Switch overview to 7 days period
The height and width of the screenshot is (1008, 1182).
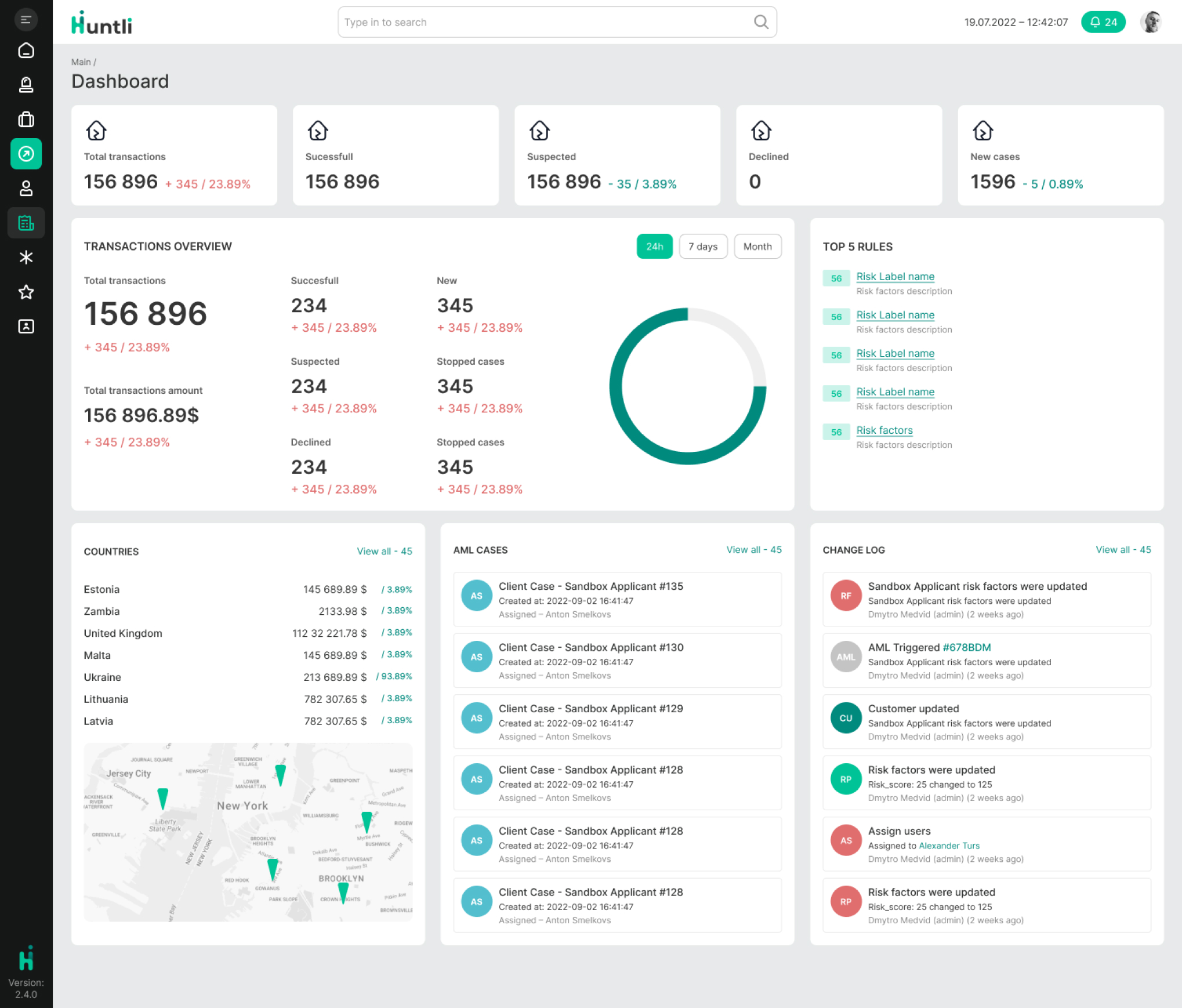click(x=702, y=246)
